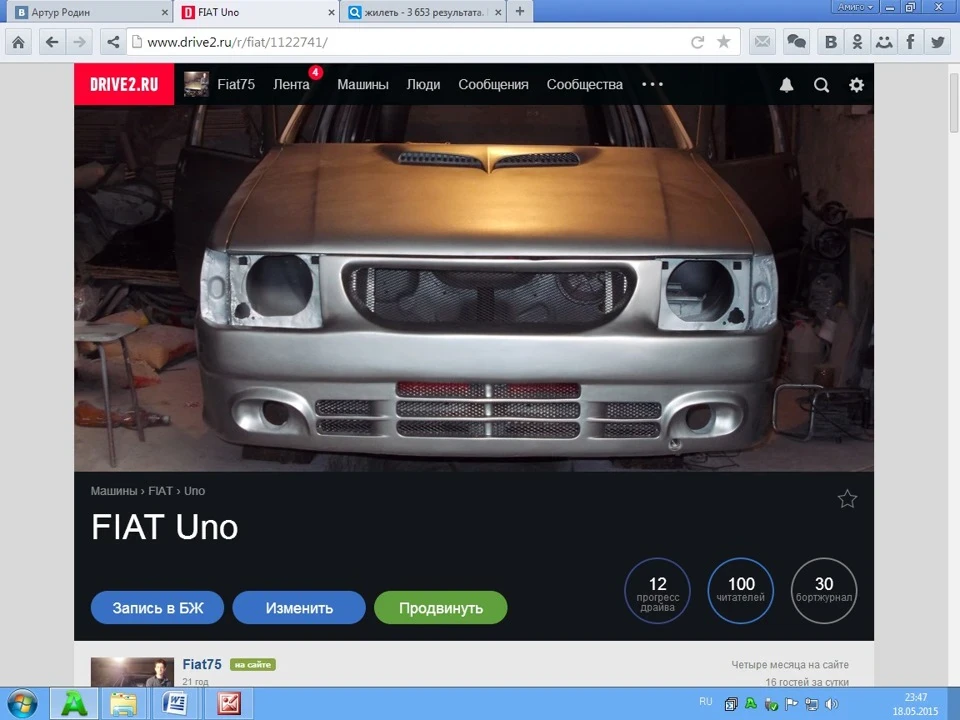This screenshot has width=960, height=720.
Task: Open FIAT breadcrumb link
Action: pyautogui.click(x=160, y=491)
